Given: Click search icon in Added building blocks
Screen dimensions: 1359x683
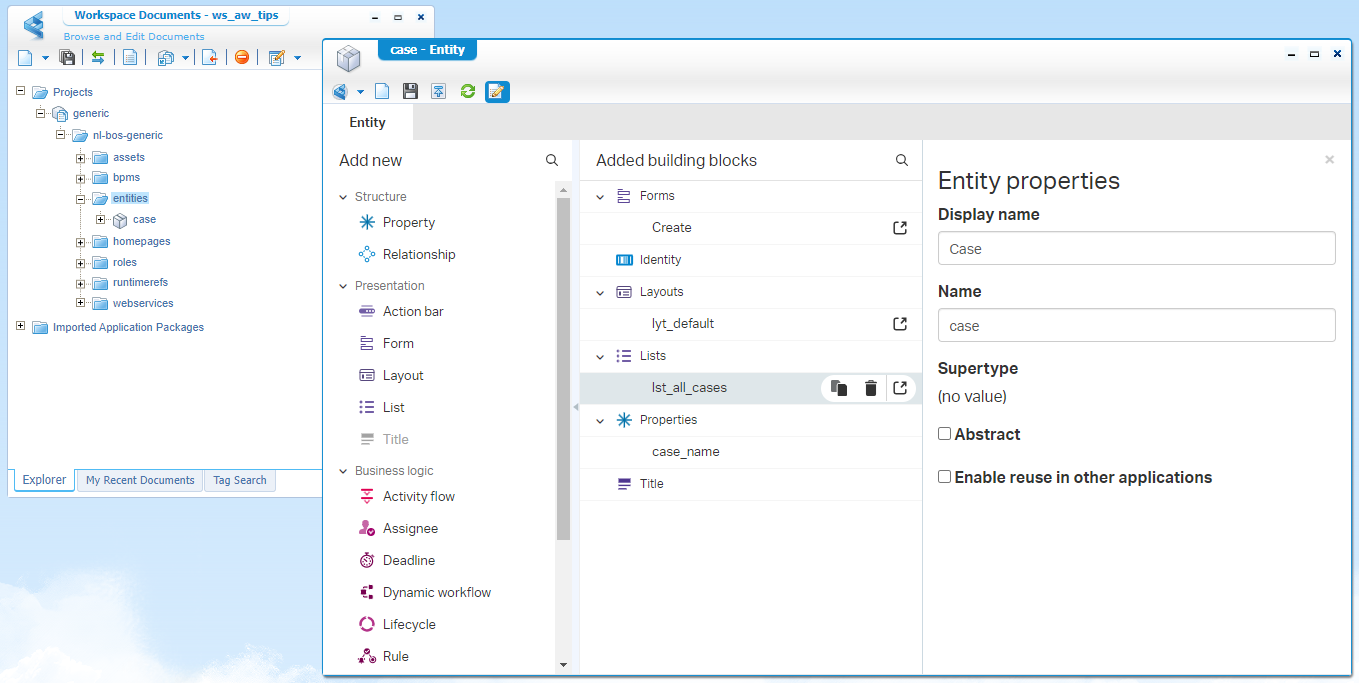Looking at the screenshot, I should point(902,160).
